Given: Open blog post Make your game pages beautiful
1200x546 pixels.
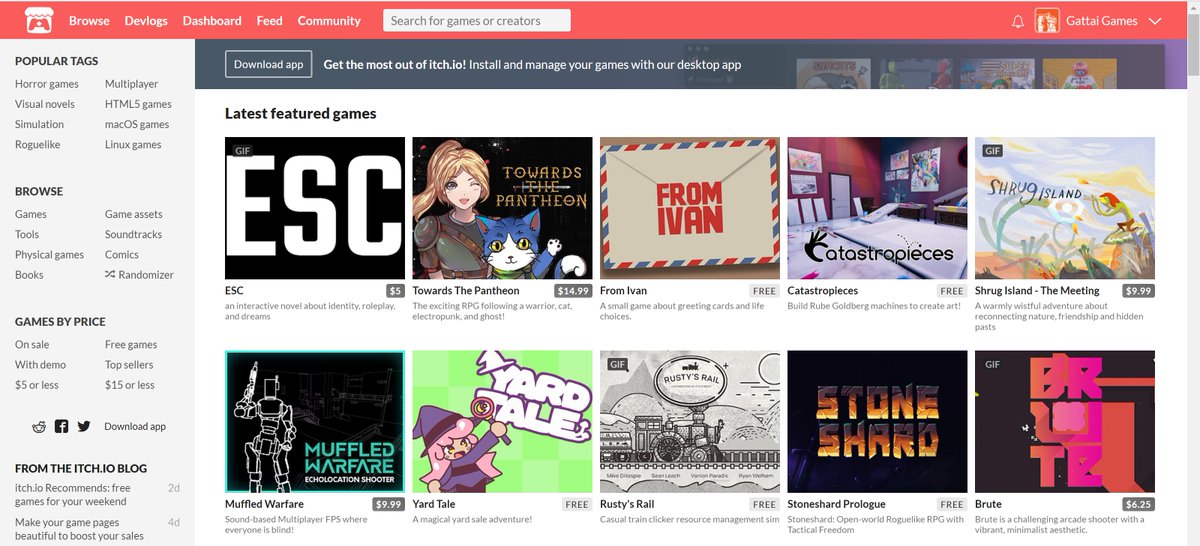Looking at the screenshot, I should 79,529.
